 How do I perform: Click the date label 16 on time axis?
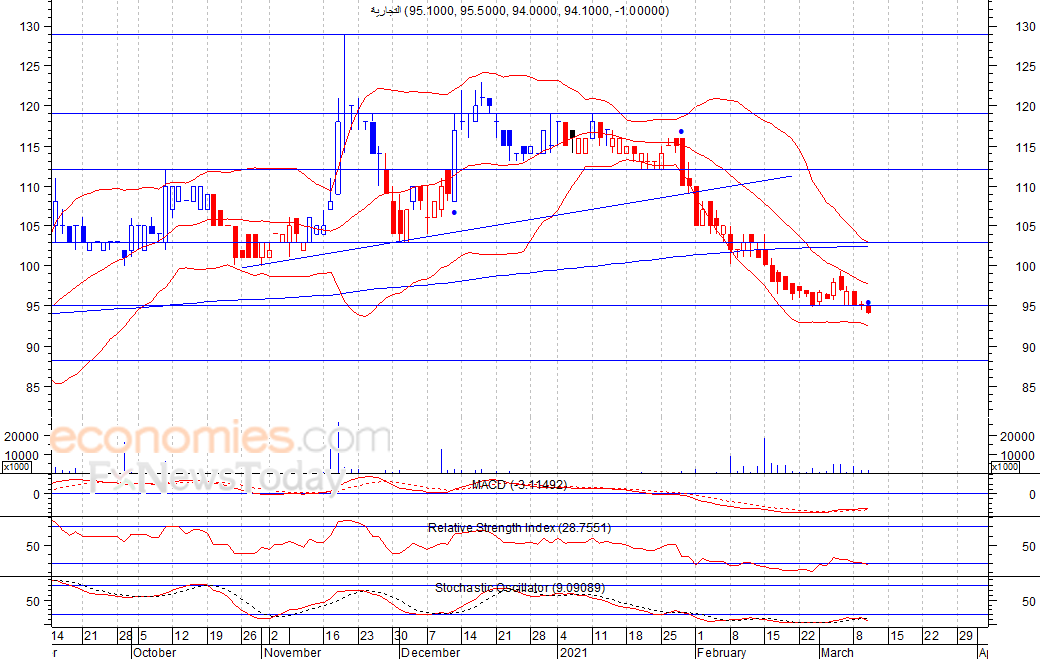coord(332,636)
